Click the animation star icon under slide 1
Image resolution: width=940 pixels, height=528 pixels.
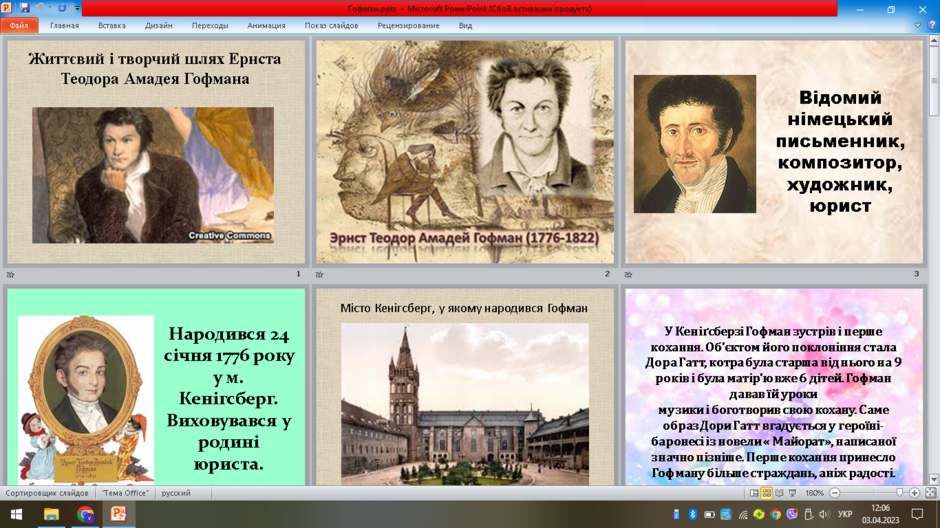pyautogui.click(x=10, y=274)
